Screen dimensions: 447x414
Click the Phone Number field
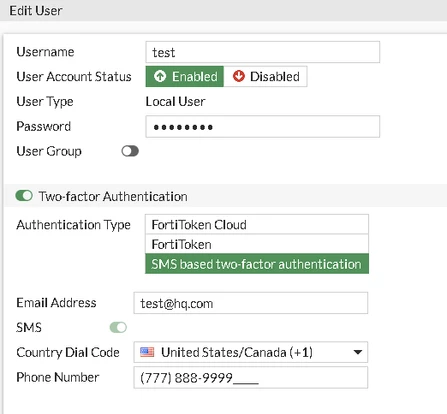(x=251, y=377)
